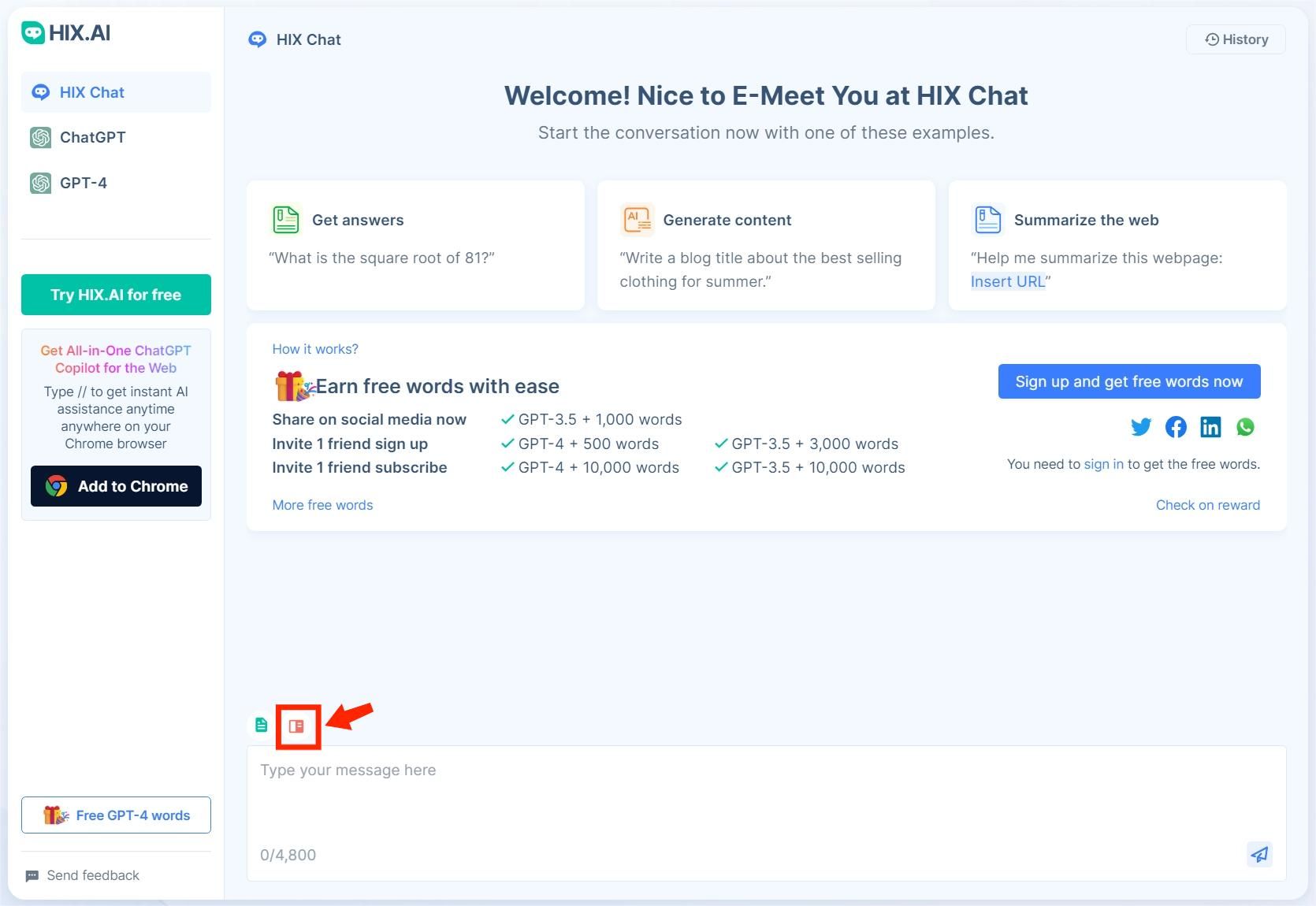Click "GPT-4 + 500 words" text
Screen dimensions: 1316x906
coord(589,444)
